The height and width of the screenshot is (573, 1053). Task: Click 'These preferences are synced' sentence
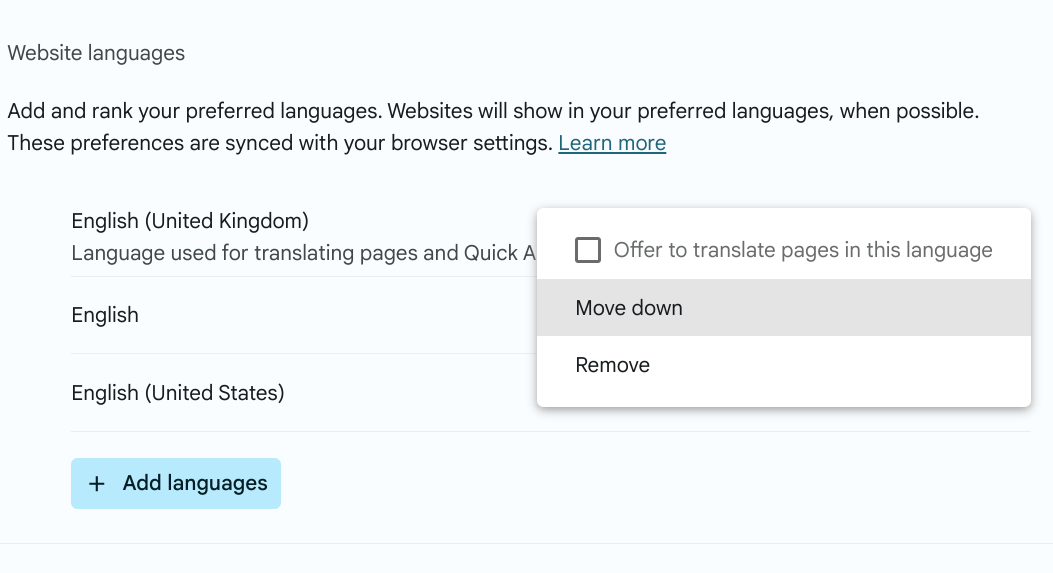pos(150,143)
